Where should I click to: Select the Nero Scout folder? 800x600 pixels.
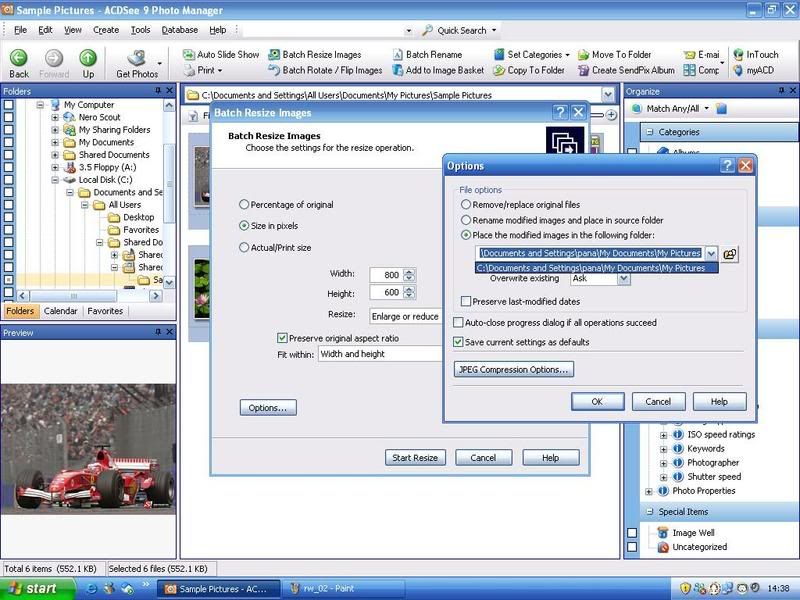[92, 117]
